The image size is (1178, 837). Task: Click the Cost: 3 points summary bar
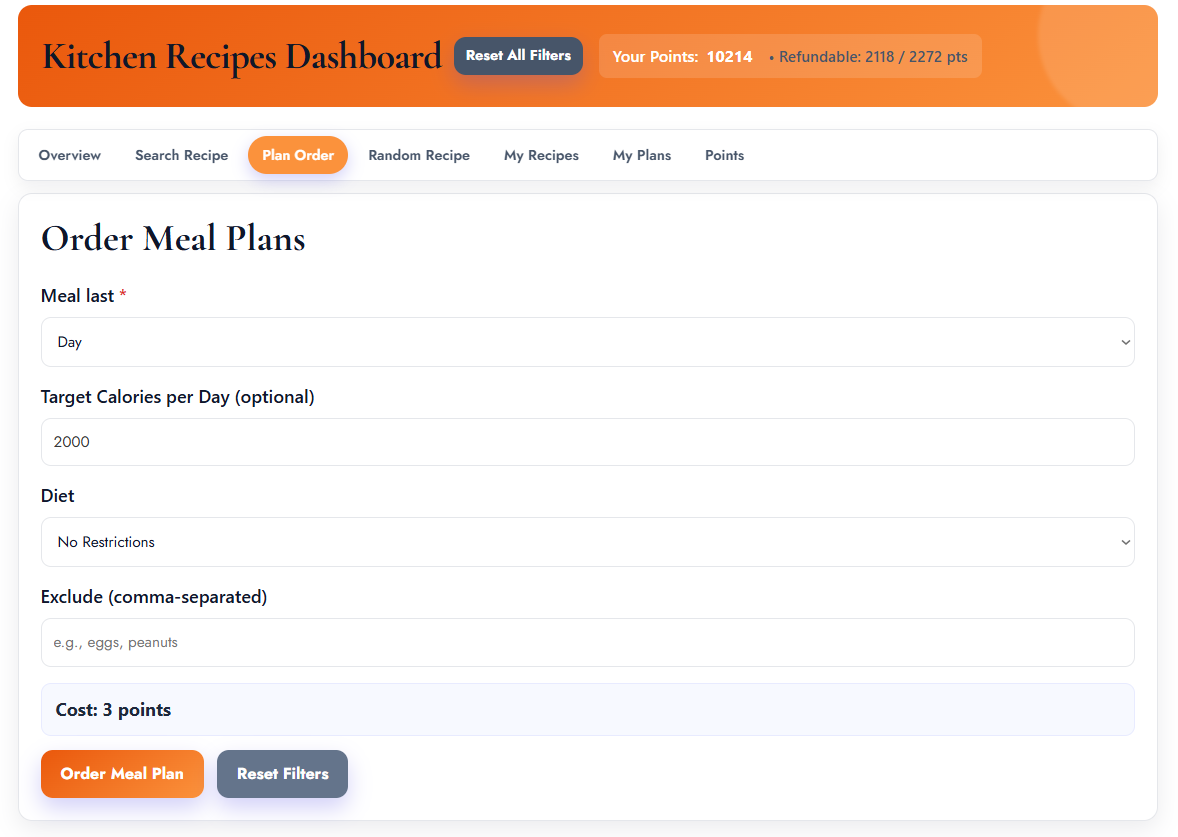(x=587, y=709)
